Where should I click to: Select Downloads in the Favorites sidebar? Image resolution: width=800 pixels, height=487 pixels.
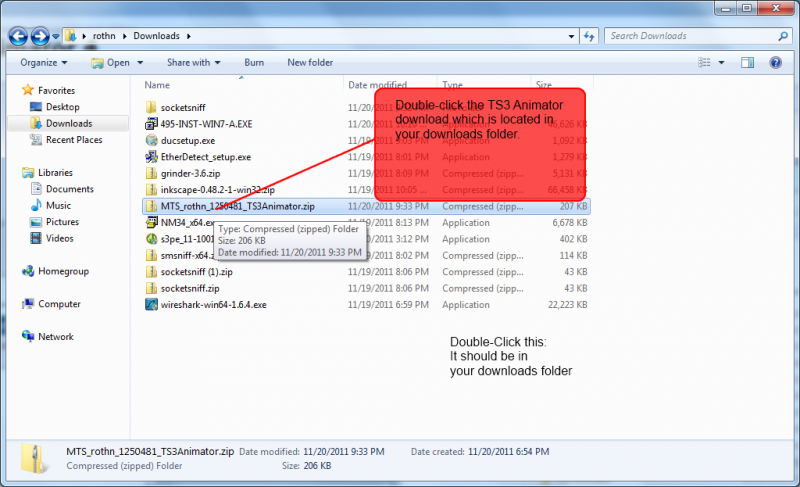click(x=68, y=124)
